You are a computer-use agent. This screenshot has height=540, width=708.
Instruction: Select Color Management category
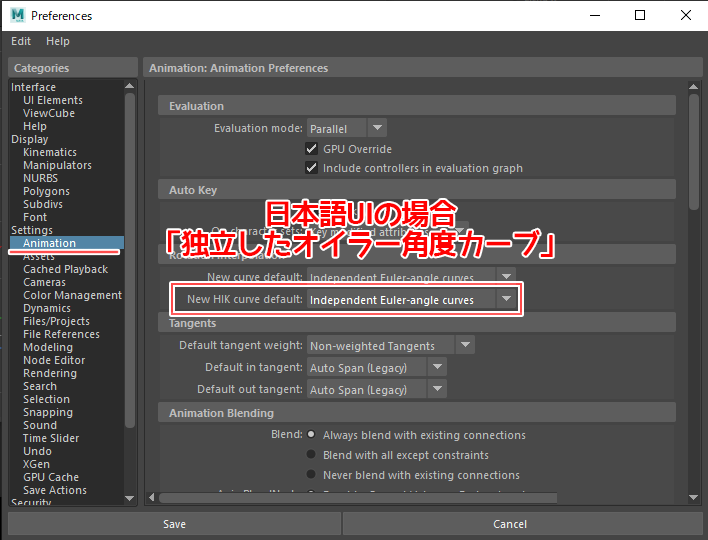72,295
